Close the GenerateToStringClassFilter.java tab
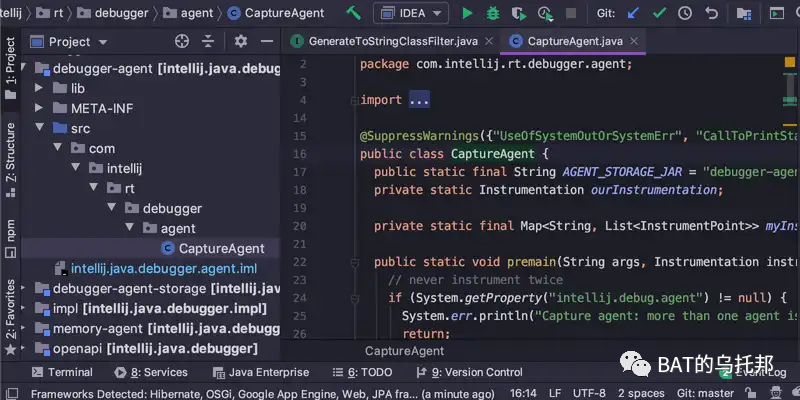 (x=489, y=41)
